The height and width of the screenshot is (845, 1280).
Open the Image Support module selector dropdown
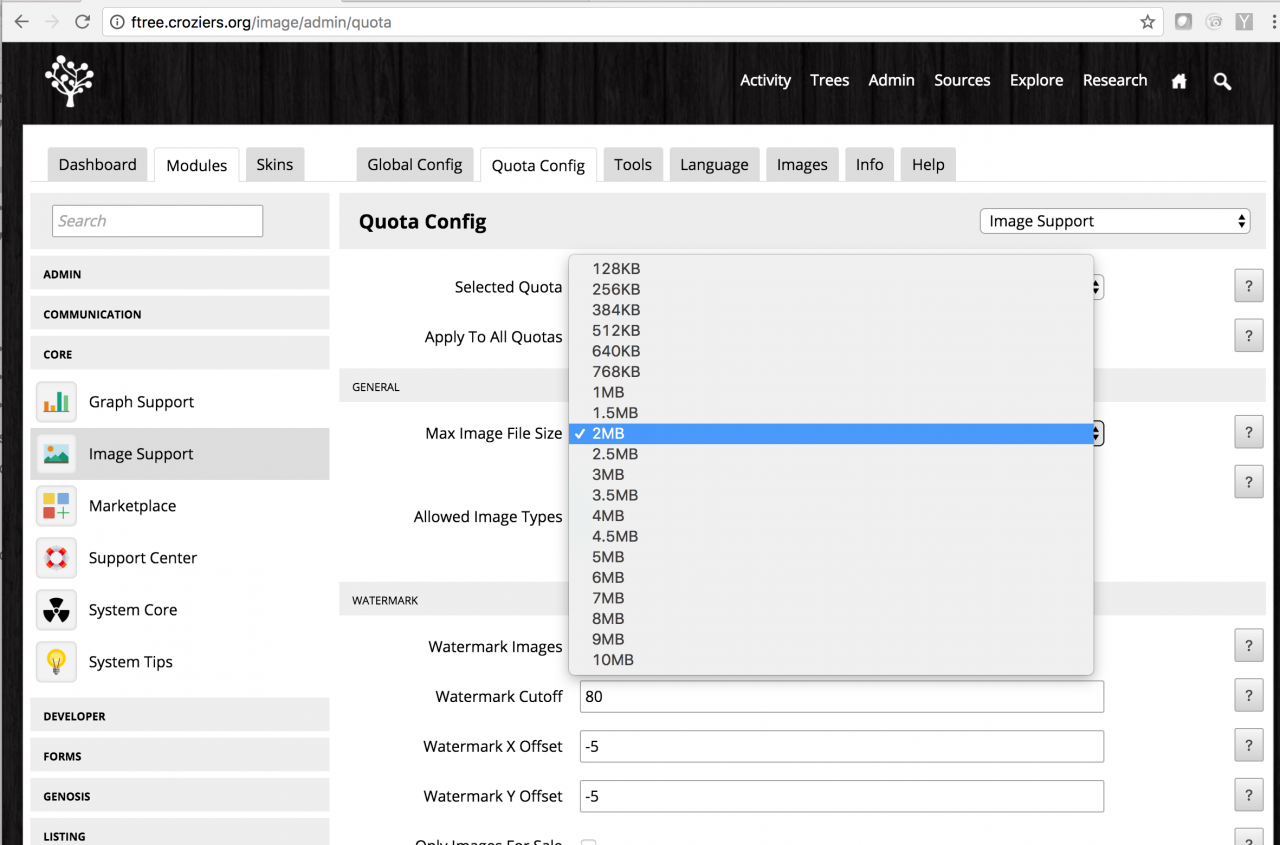pyautogui.click(x=1114, y=221)
